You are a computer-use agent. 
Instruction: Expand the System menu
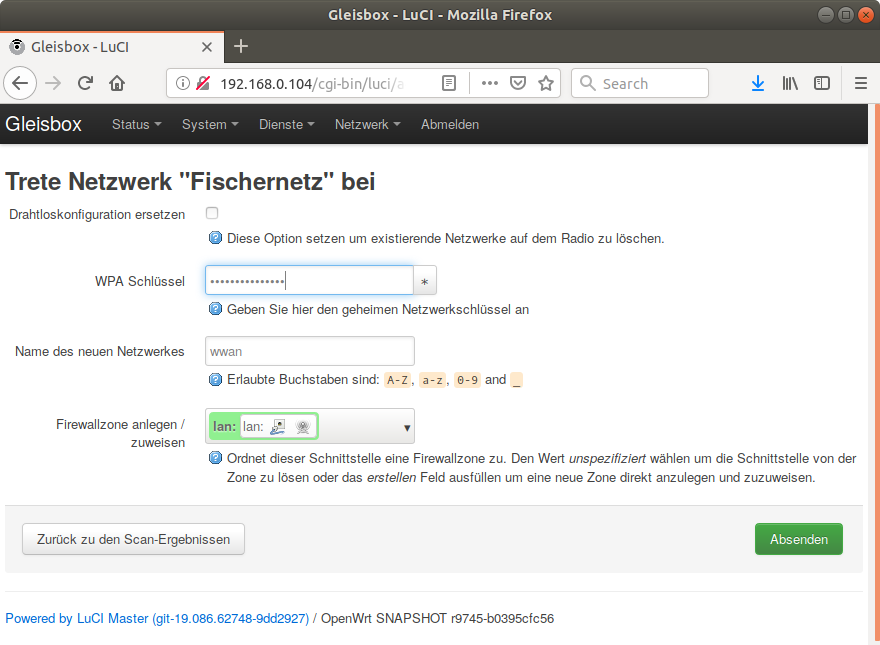pyautogui.click(x=210, y=125)
